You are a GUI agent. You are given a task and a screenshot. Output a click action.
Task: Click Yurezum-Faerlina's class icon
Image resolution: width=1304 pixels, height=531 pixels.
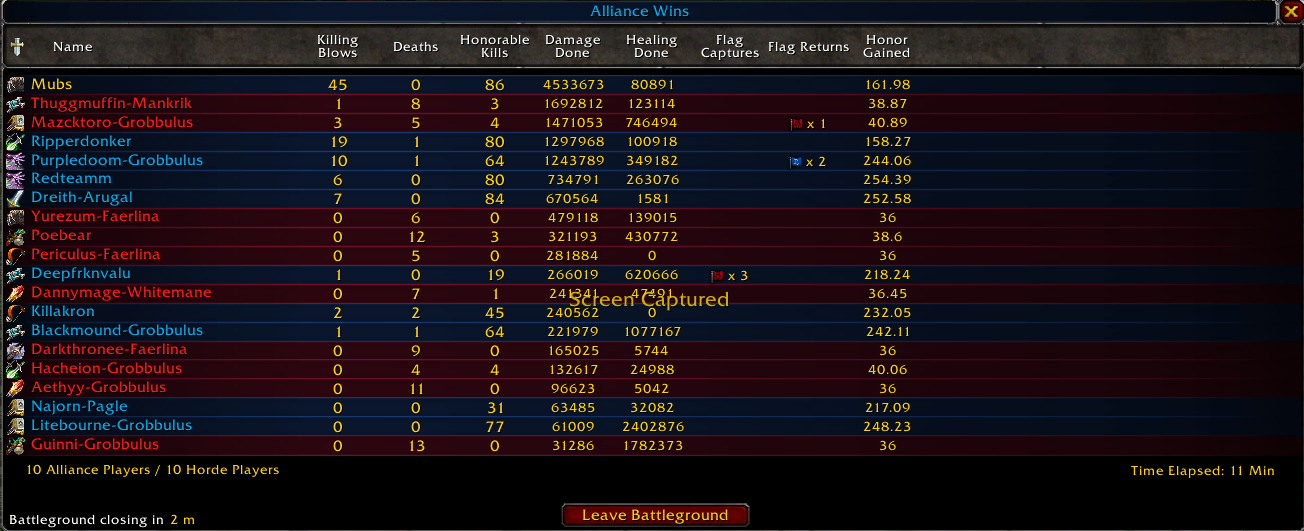tap(15, 218)
